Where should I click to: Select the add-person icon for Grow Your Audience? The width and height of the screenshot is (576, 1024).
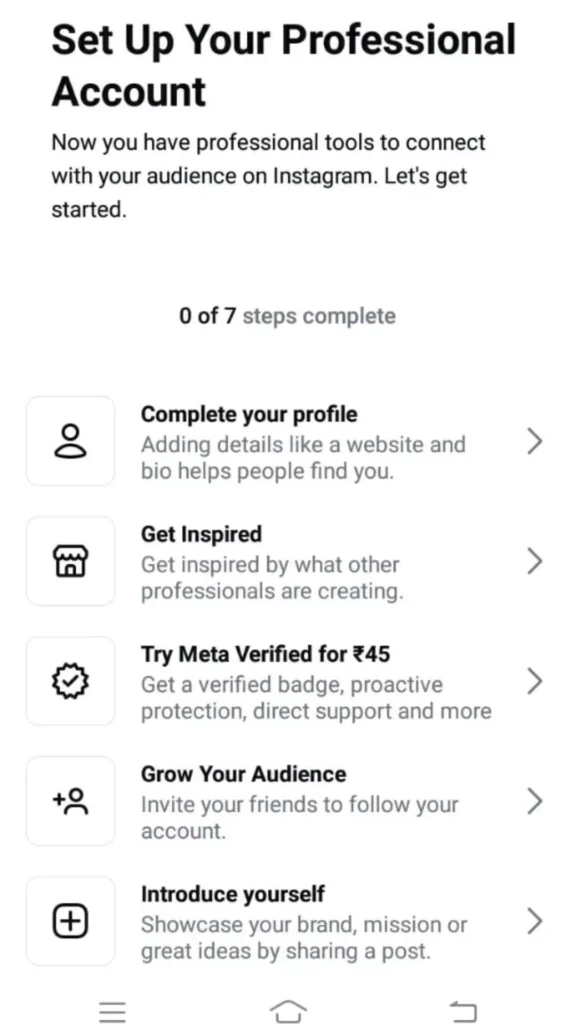(x=70, y=801)
